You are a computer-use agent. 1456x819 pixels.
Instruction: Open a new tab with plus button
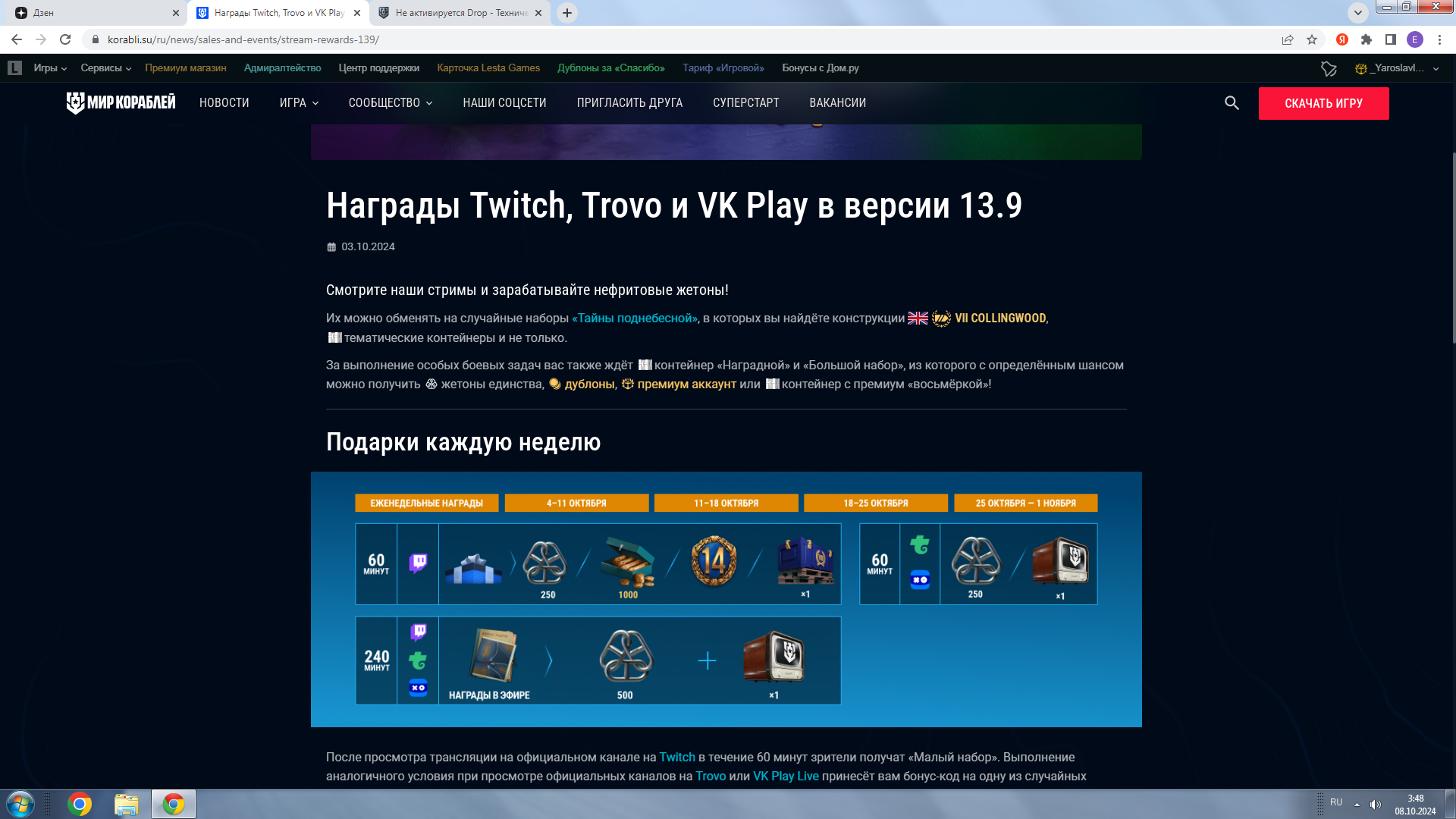click(567, 13)
